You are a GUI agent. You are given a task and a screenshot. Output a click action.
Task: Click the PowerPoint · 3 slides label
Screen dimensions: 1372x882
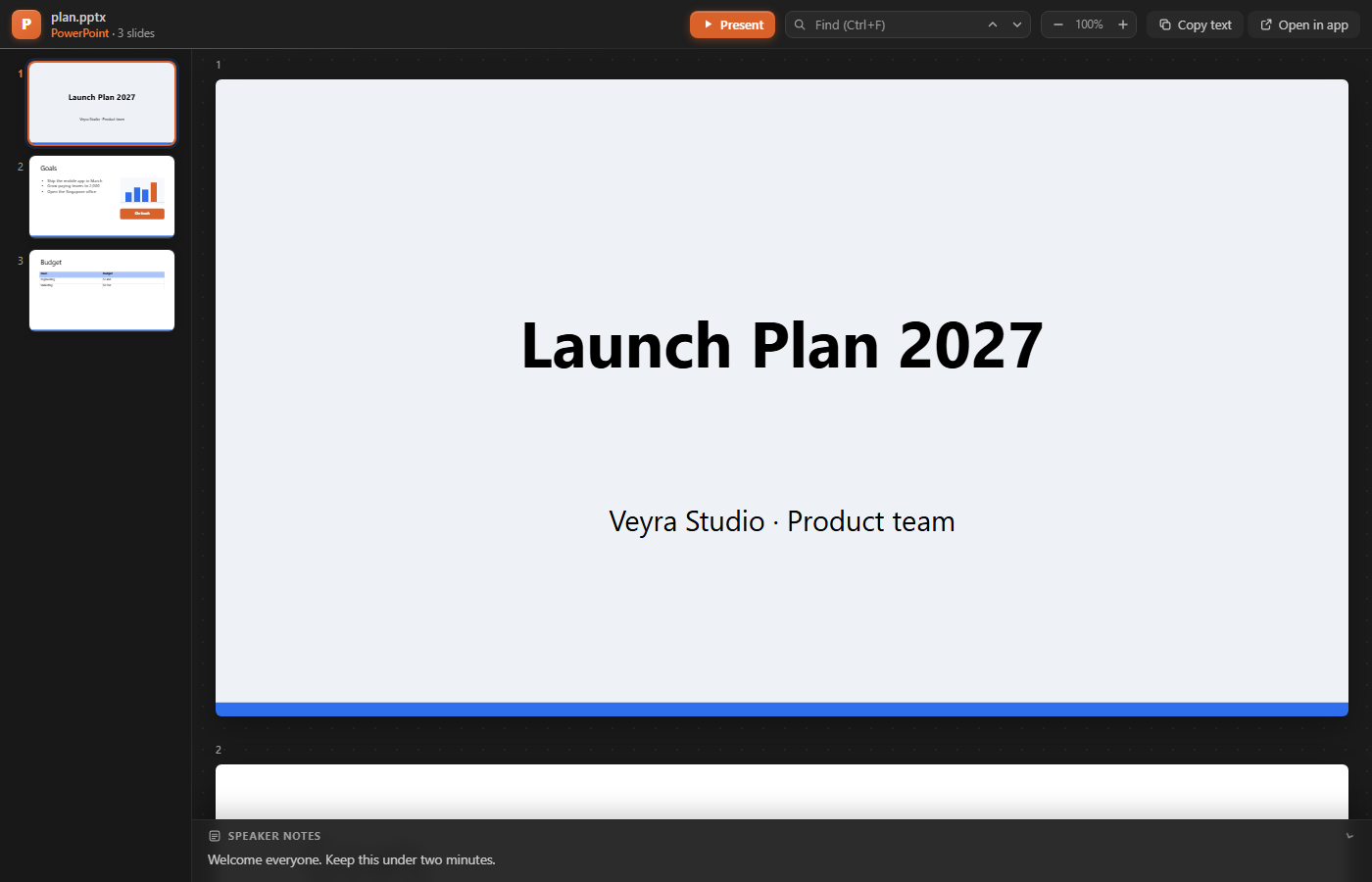pos(103,33)
